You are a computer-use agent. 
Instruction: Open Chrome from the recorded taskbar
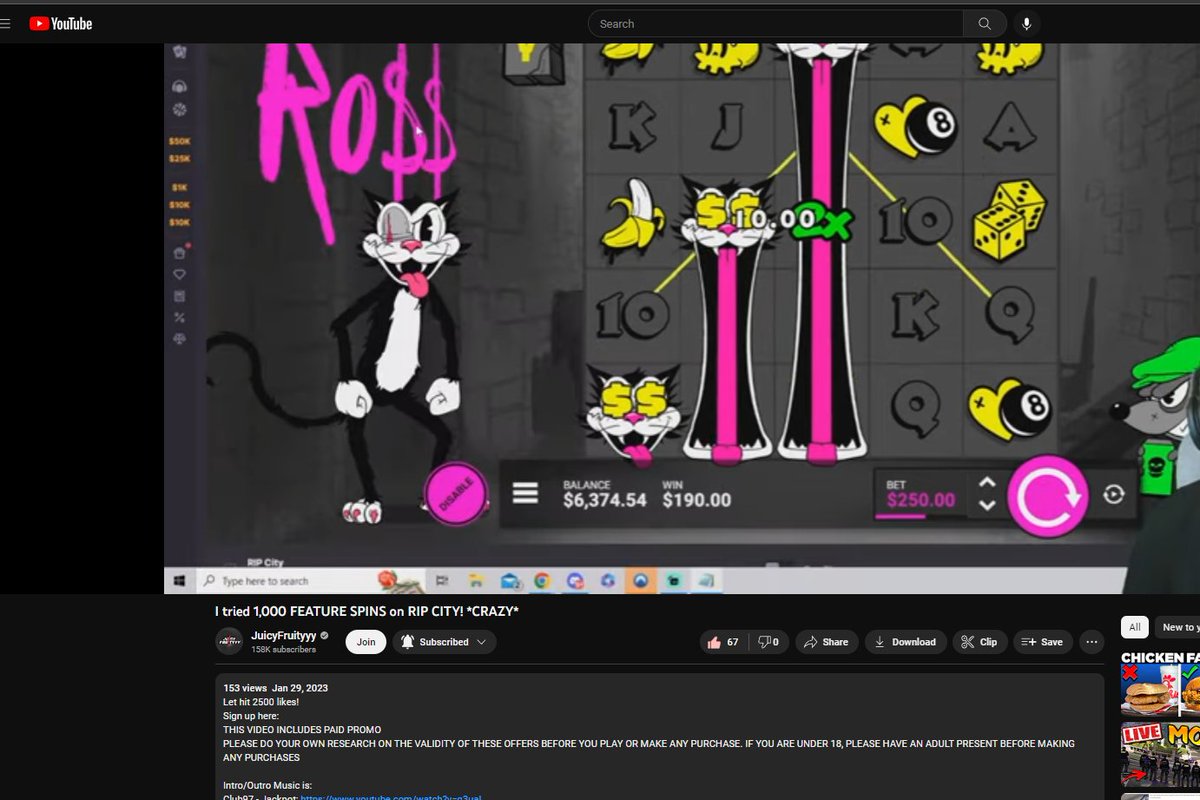tap(541, 581)
